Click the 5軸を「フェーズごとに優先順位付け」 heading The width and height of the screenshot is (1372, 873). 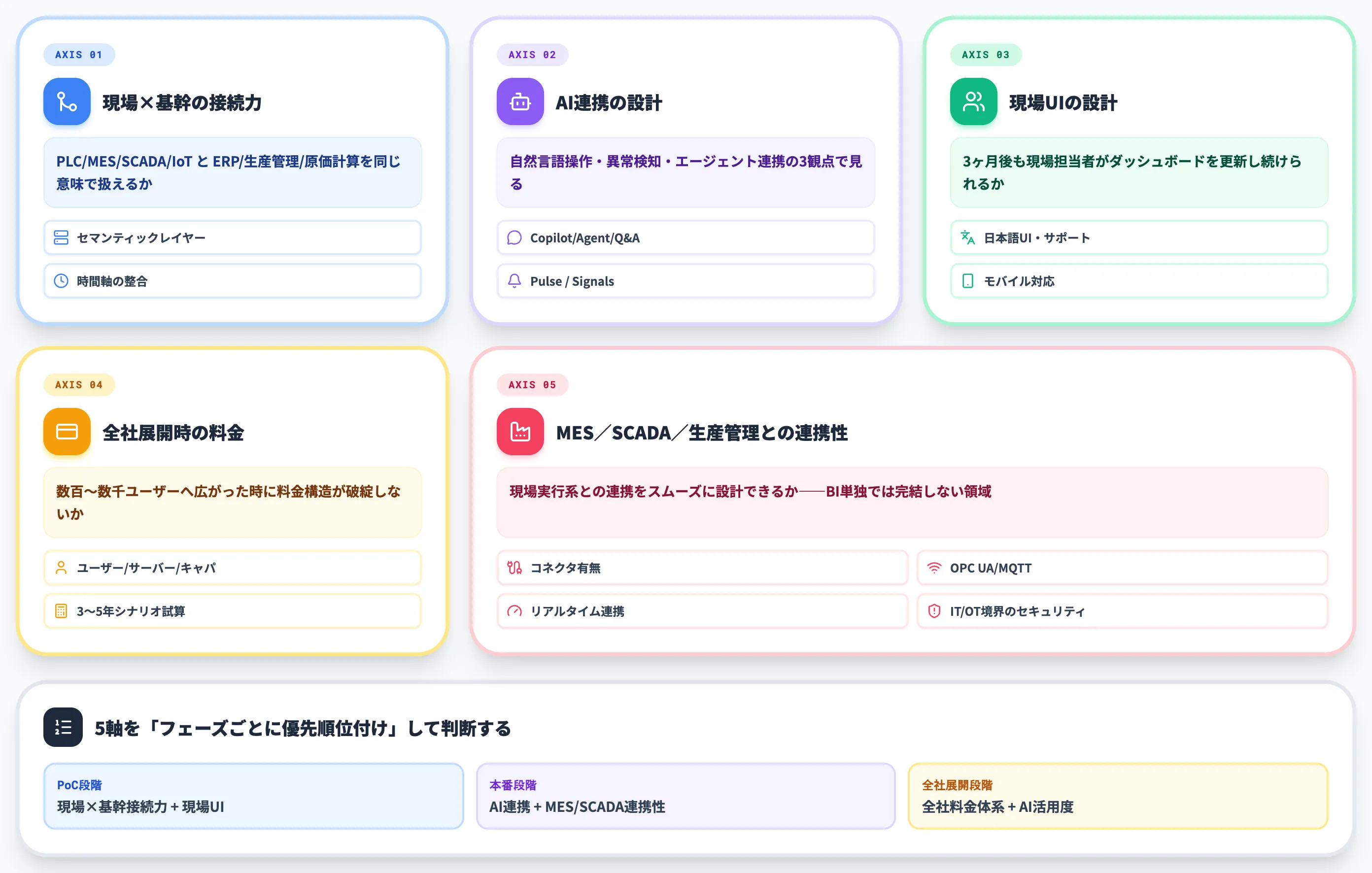303,728
